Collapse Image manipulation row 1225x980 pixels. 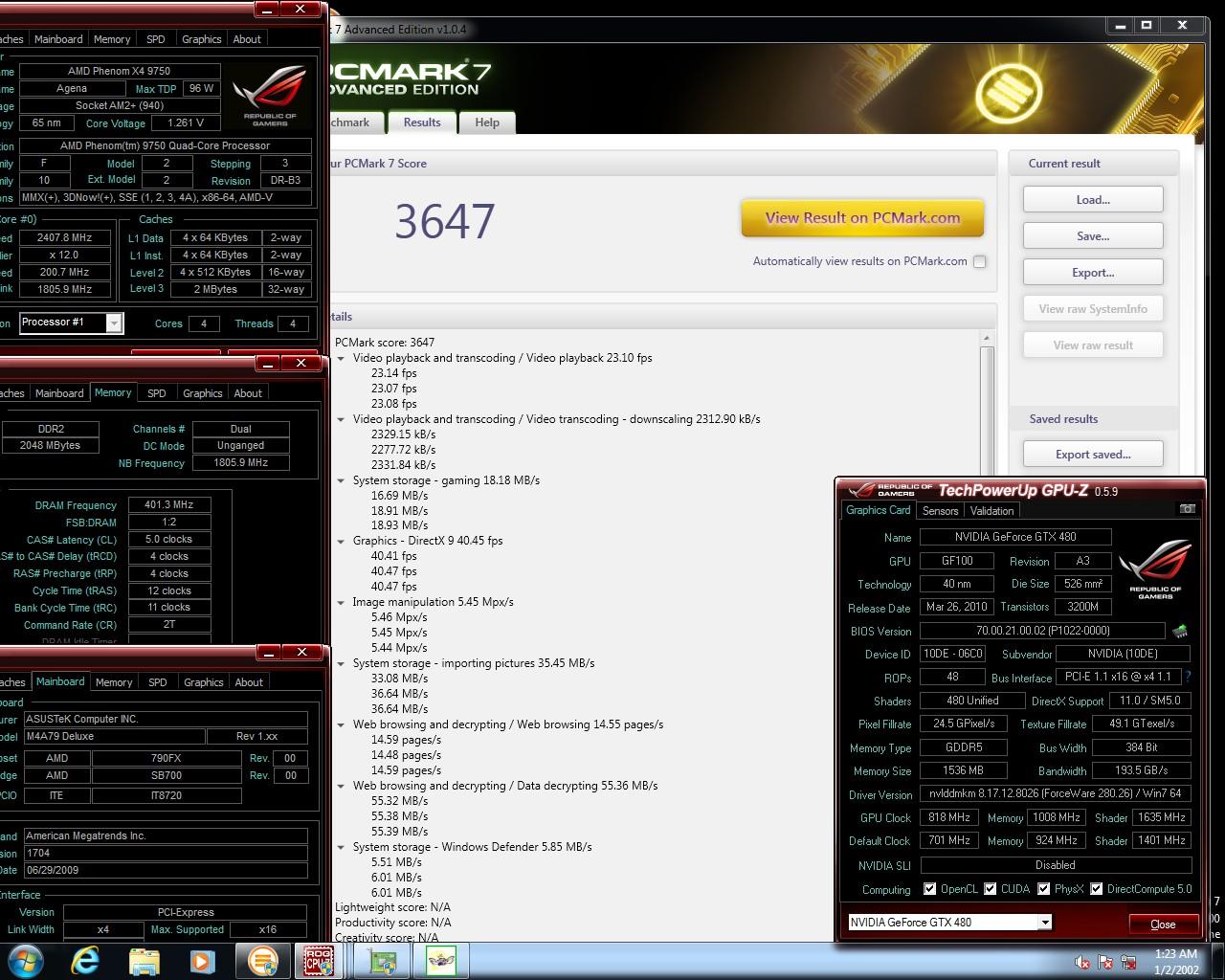341,602
